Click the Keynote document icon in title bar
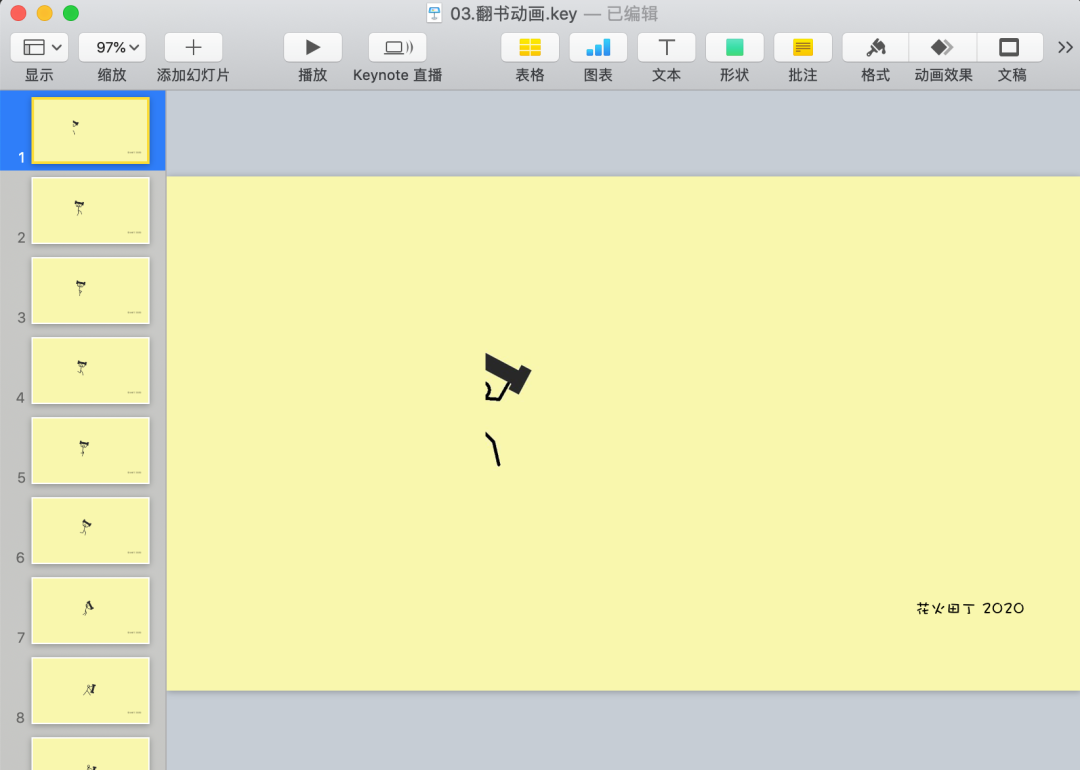The image size is (1080, 770). click(434, 14)
